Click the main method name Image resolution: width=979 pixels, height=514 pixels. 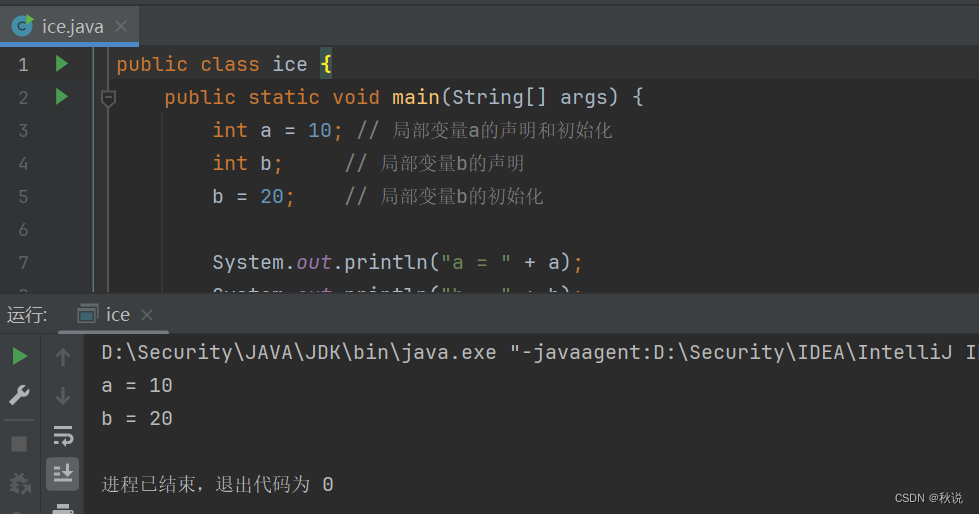coord(416,97)
